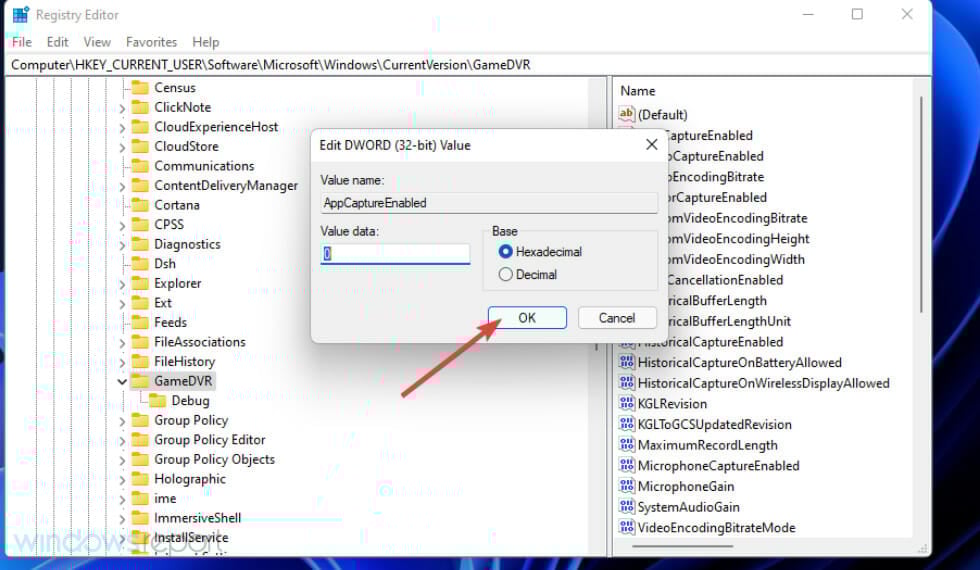The height and width of the screenshot is (570, 980).
Task: Click the Communications folder icon
Action: pyautogui.click(x=140, y=166)
